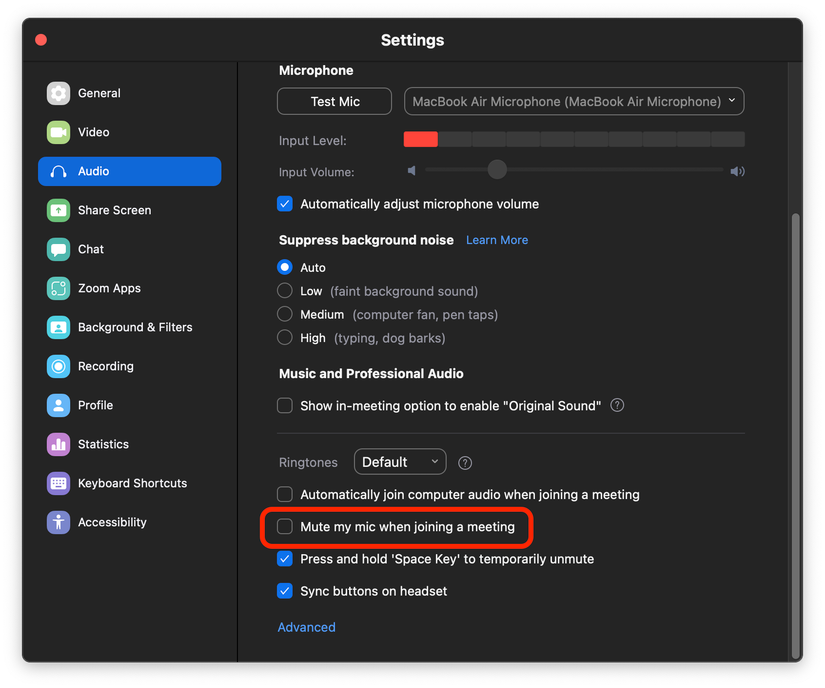Open the suppress background noise Learn More link
Image resolution: width=825 pixels, height=688 pixels.
pyautogui.click(x=496, y=240)
